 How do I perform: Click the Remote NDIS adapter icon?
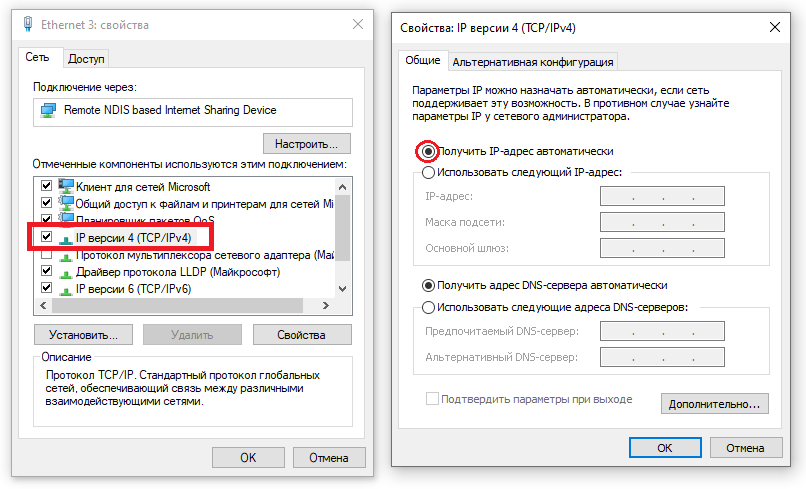(48, 110)
